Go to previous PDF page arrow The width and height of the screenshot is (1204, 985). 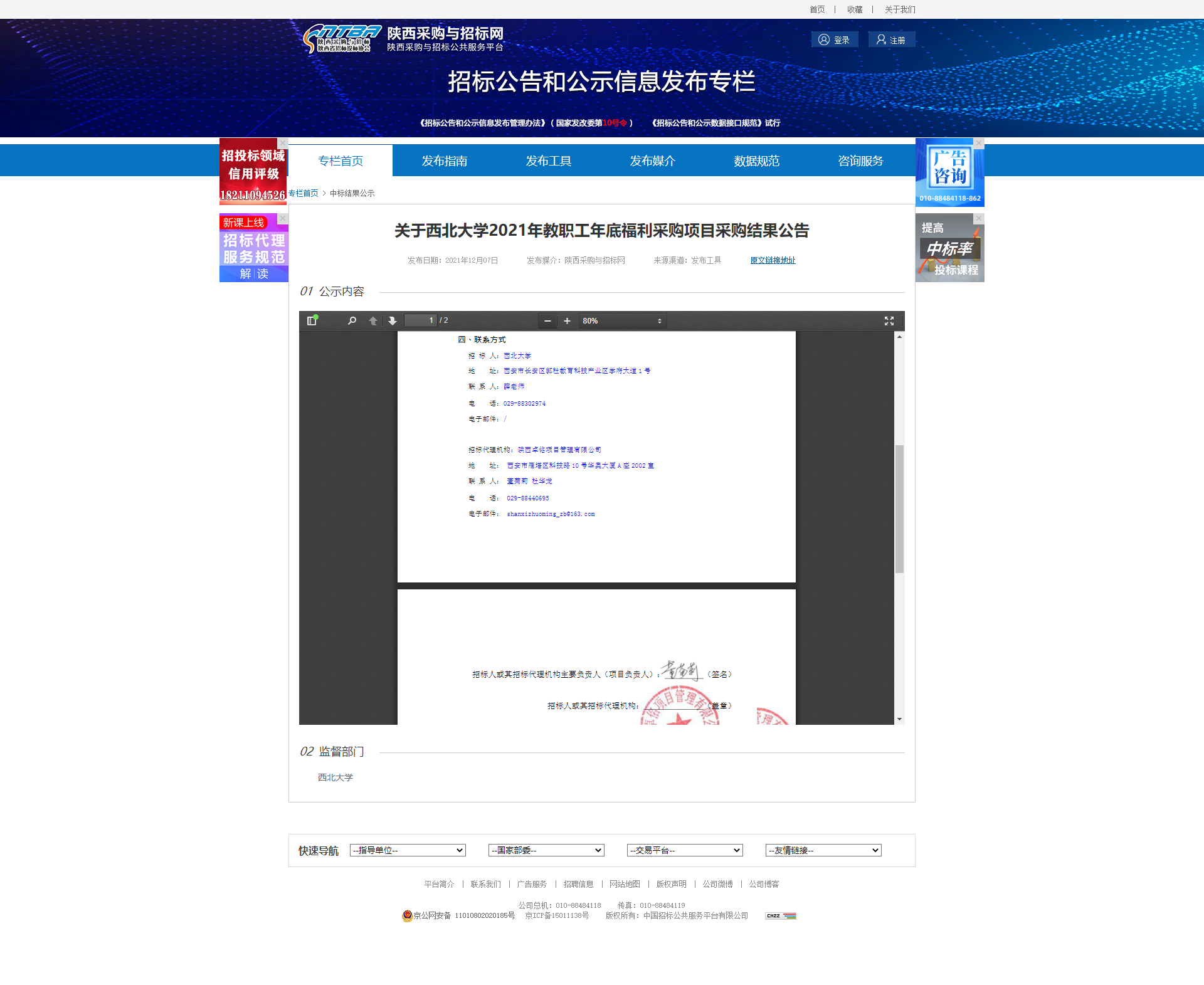[373, 321]
